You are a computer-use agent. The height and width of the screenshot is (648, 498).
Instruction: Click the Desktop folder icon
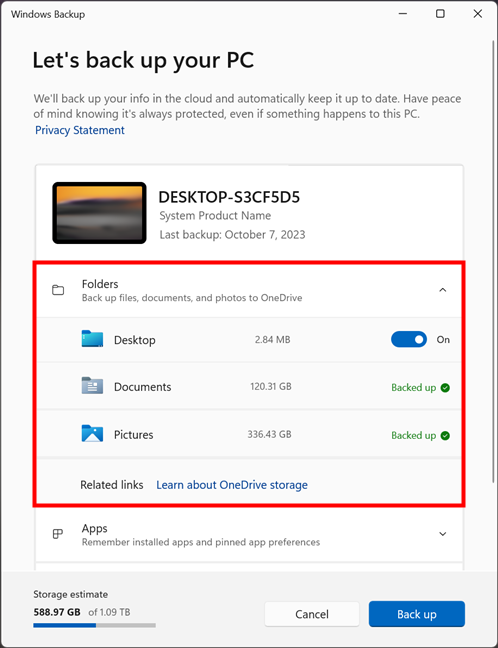[92, 339]
